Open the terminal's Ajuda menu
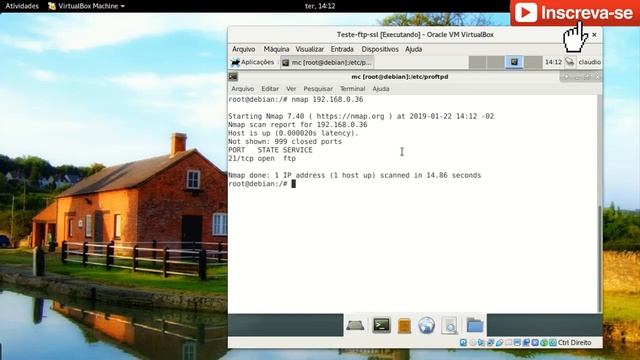 pos(381,89)
